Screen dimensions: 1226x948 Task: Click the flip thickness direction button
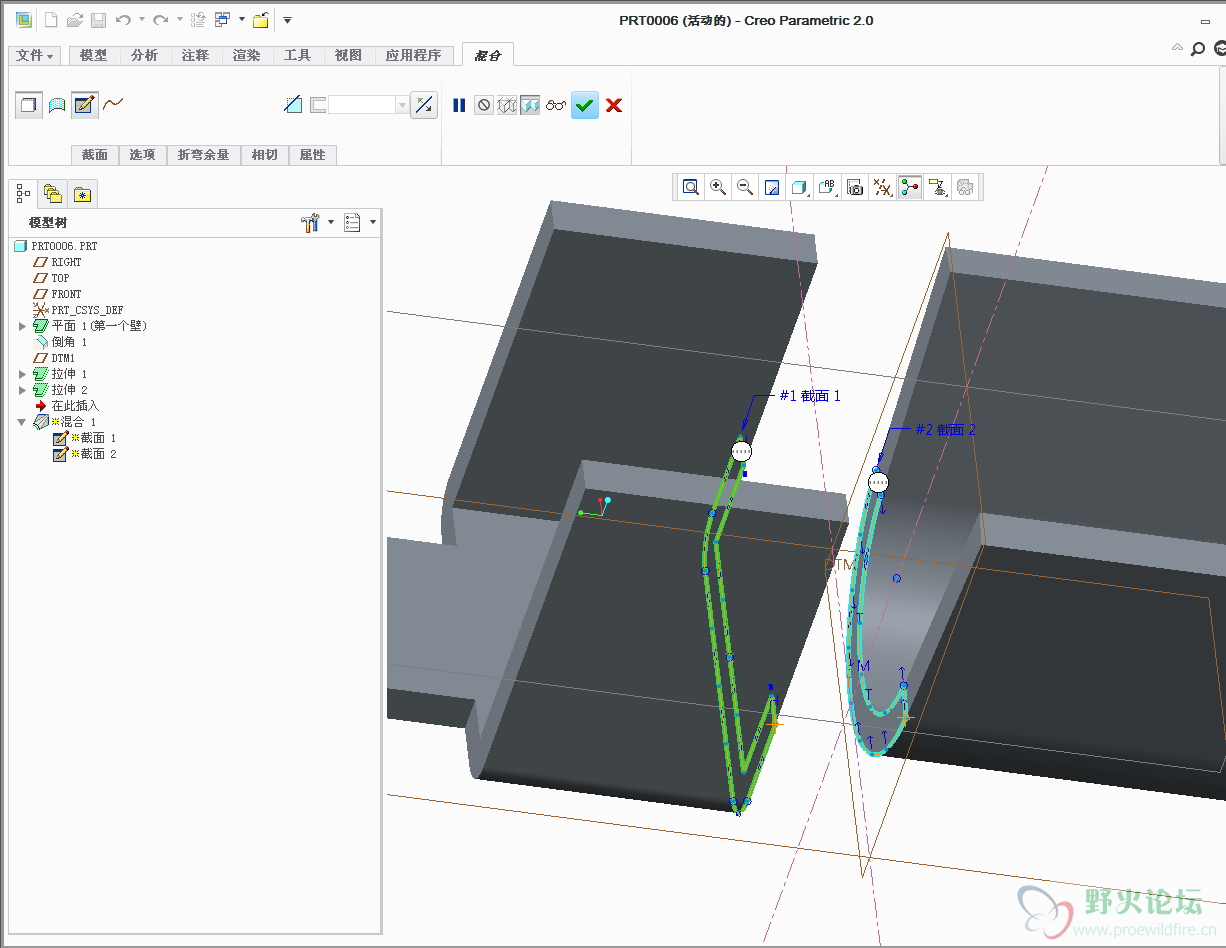(x=424, y=105)
